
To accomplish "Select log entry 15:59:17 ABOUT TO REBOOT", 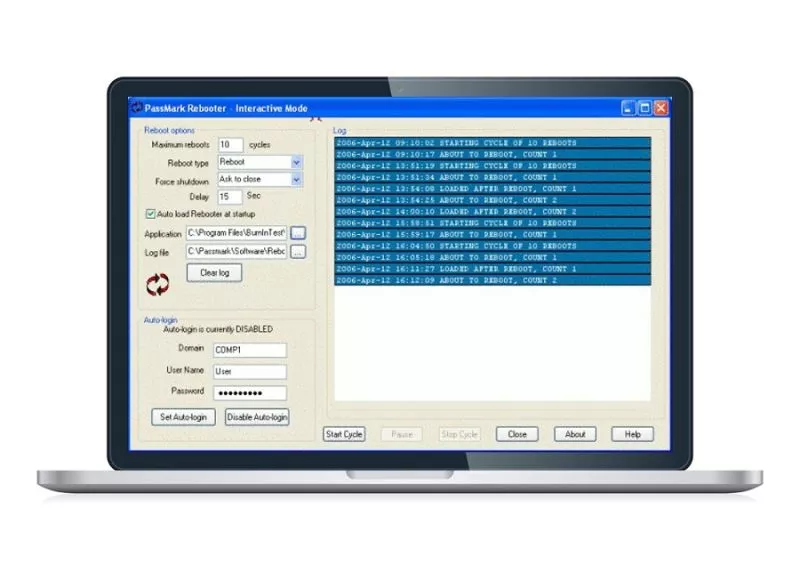I will [x=493, y=235].
